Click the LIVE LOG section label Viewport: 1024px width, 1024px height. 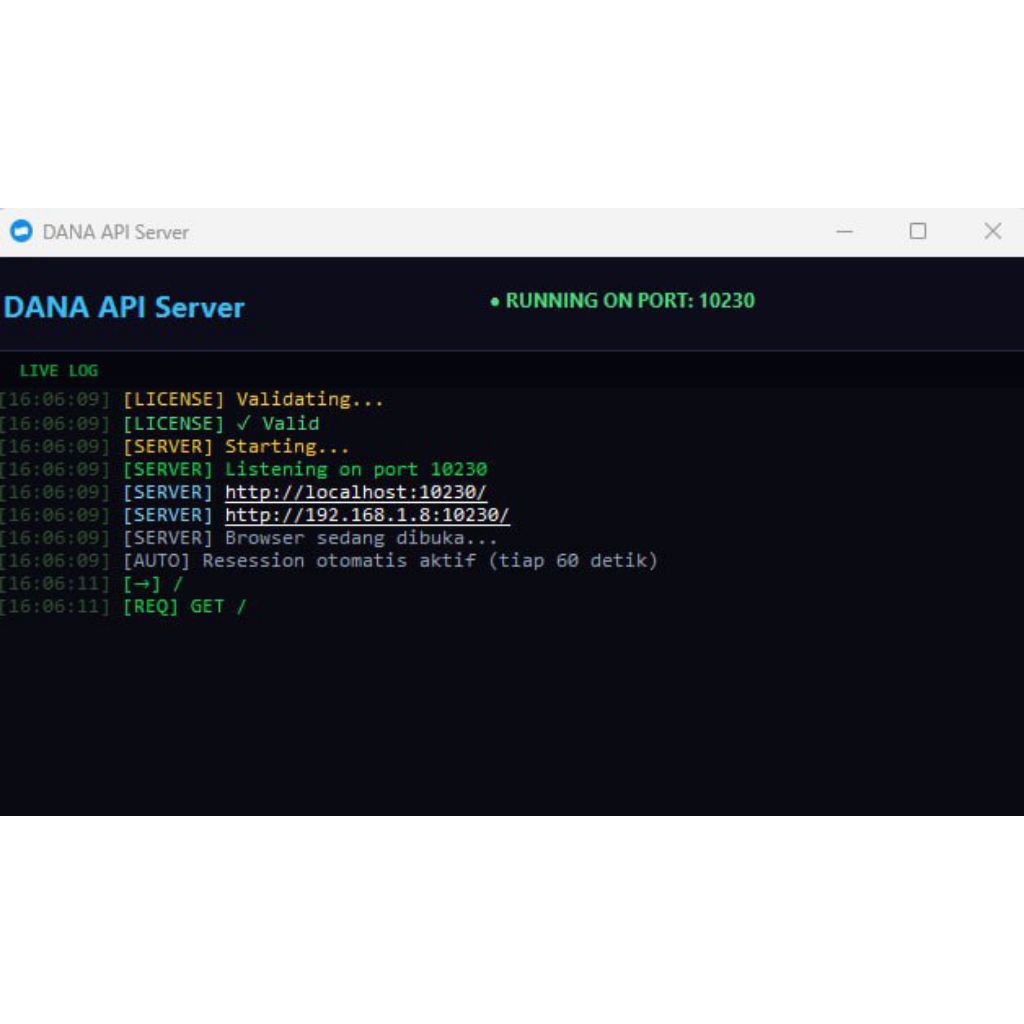point(59,371)
